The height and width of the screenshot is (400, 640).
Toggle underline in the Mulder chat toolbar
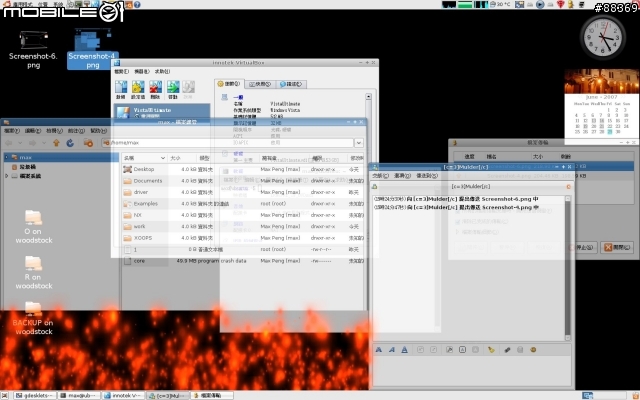click(x=404, y=350)
